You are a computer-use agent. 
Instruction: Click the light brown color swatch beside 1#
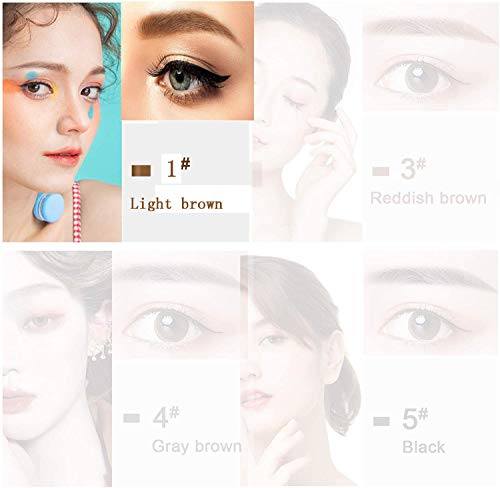[x=141, y=170]
